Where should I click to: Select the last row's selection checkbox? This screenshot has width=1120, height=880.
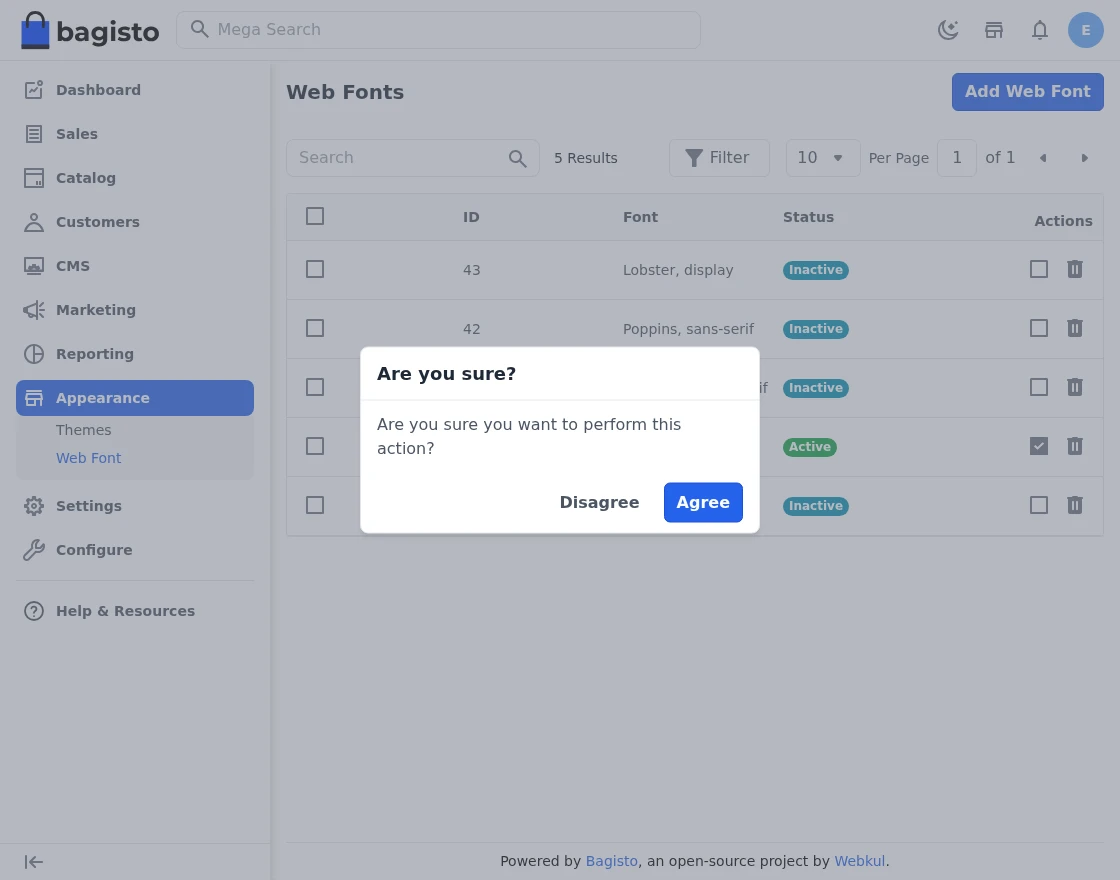(315, 506)
